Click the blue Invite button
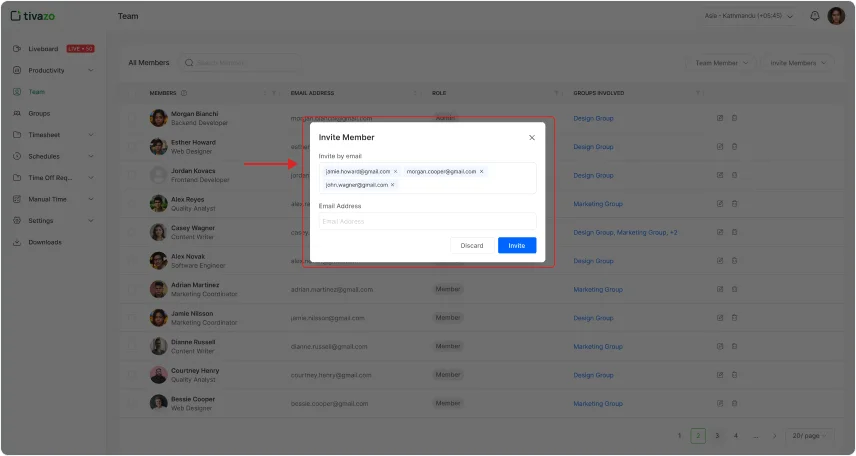This screenshot has height=456, width=856. coord(517,245)
